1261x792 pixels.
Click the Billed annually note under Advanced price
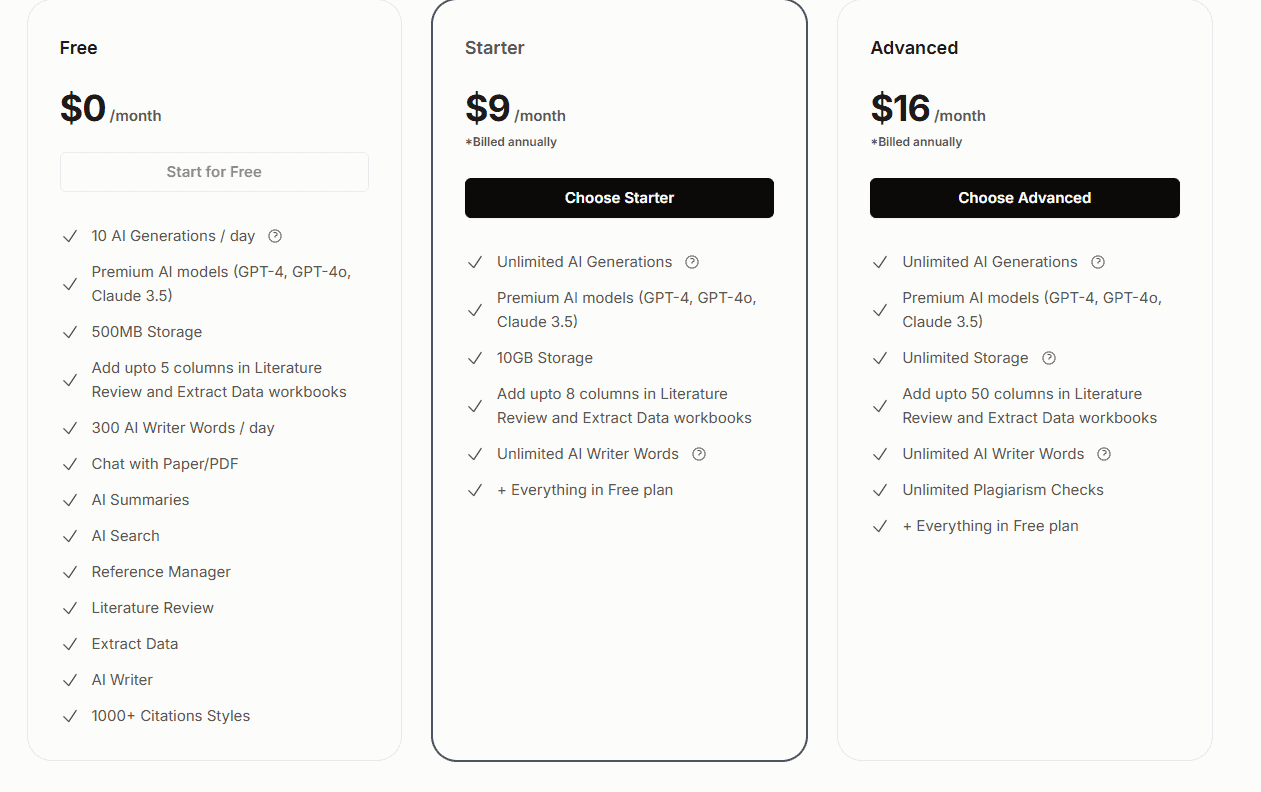[917, 141]
